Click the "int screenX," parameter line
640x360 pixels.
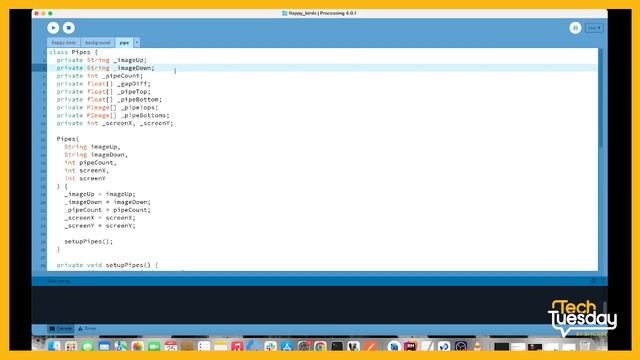tap(87, 171)
